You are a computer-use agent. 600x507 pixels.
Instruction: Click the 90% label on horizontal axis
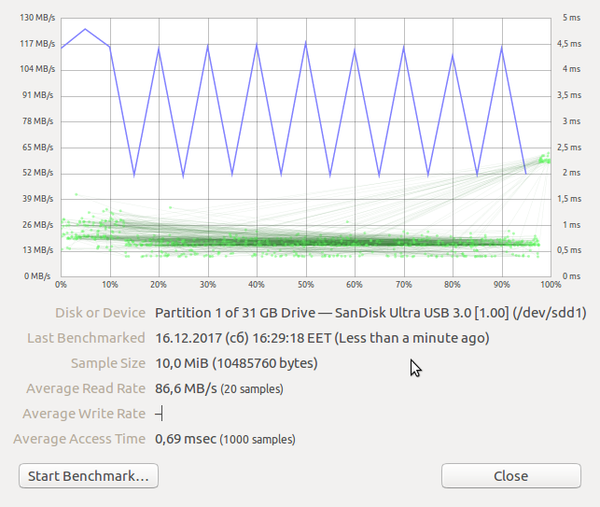tap(502, 285)
